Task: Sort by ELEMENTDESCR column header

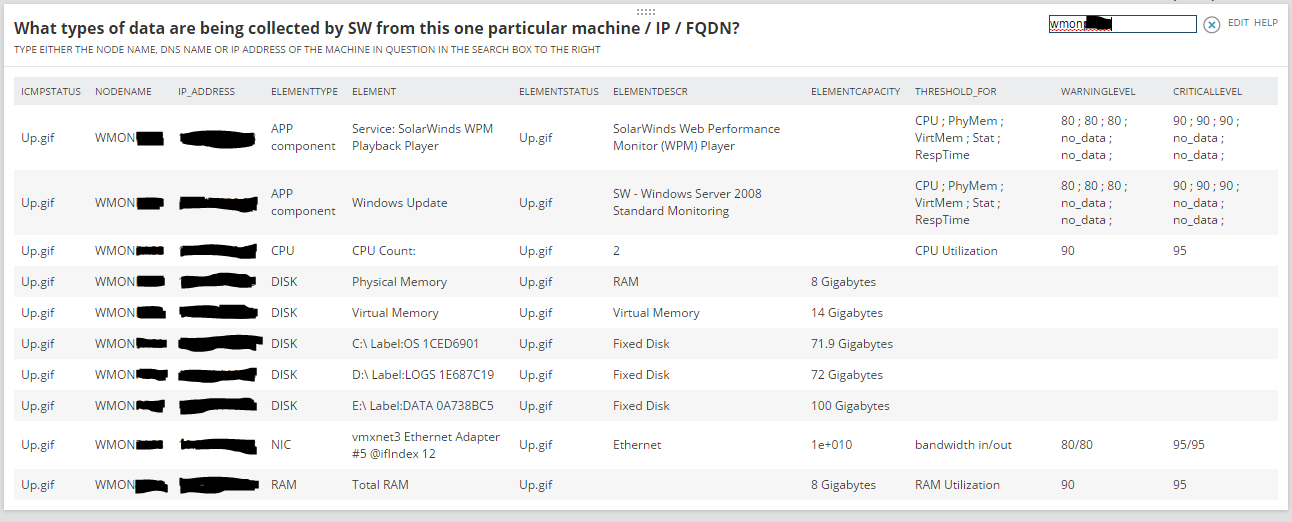Action: (650, 92)
